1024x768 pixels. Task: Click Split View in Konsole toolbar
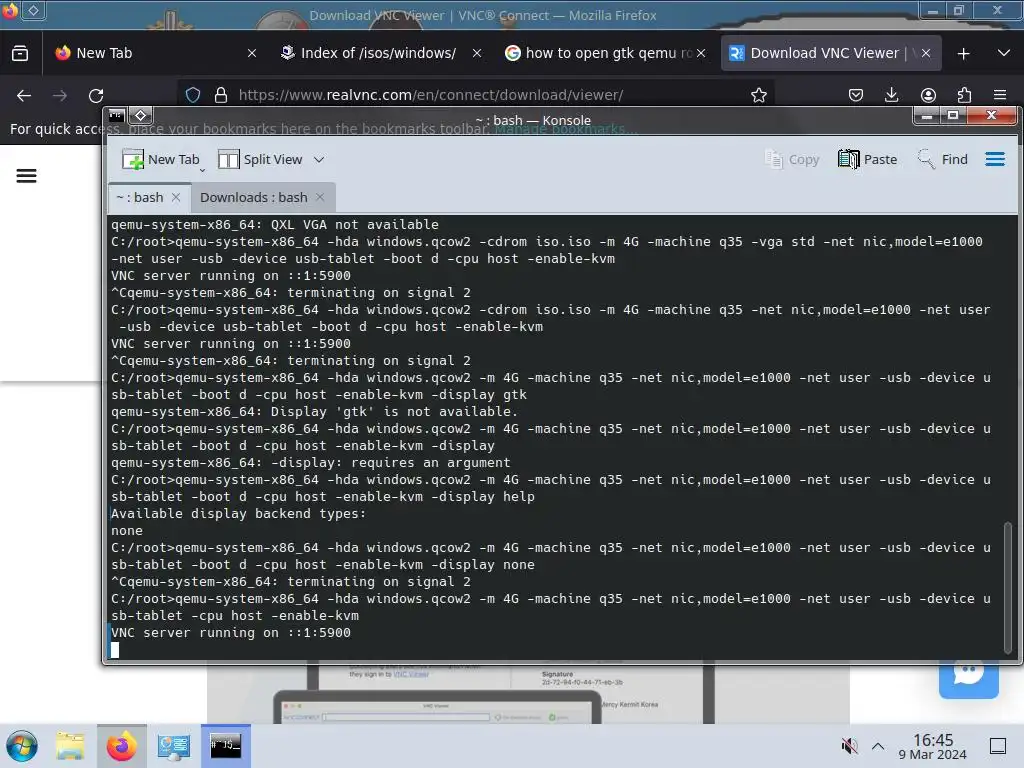coord(260,159)
